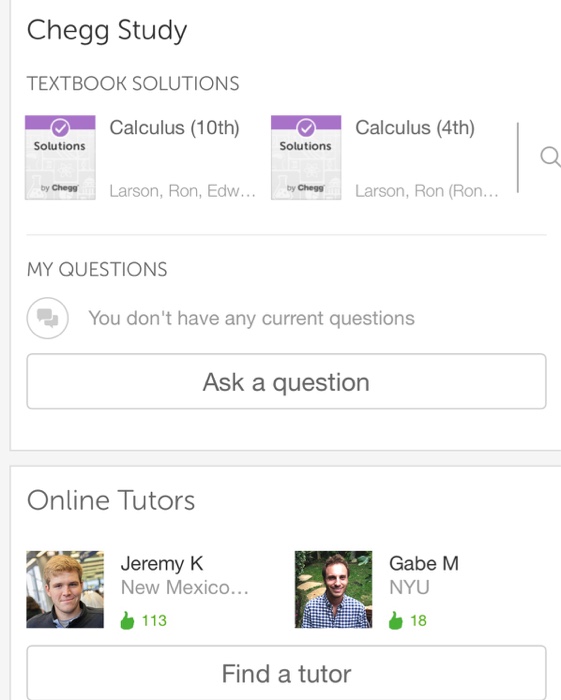Open tutor name Jeremy K
Image resolution: width=561 pixels, height=700 pixels.
pyautogui.click(x=162, y=564)
